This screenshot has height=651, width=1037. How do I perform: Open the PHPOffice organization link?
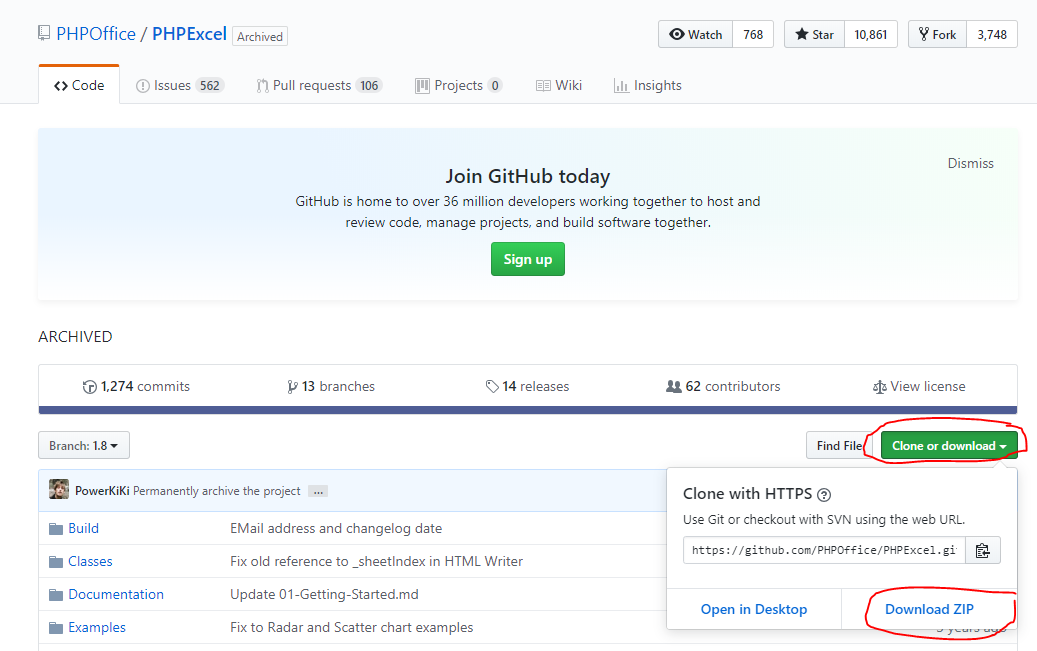(x=96, y=34)
